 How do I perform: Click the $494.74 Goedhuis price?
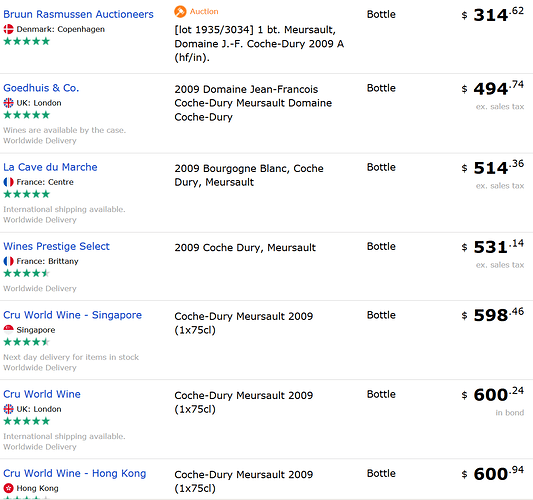493,88
